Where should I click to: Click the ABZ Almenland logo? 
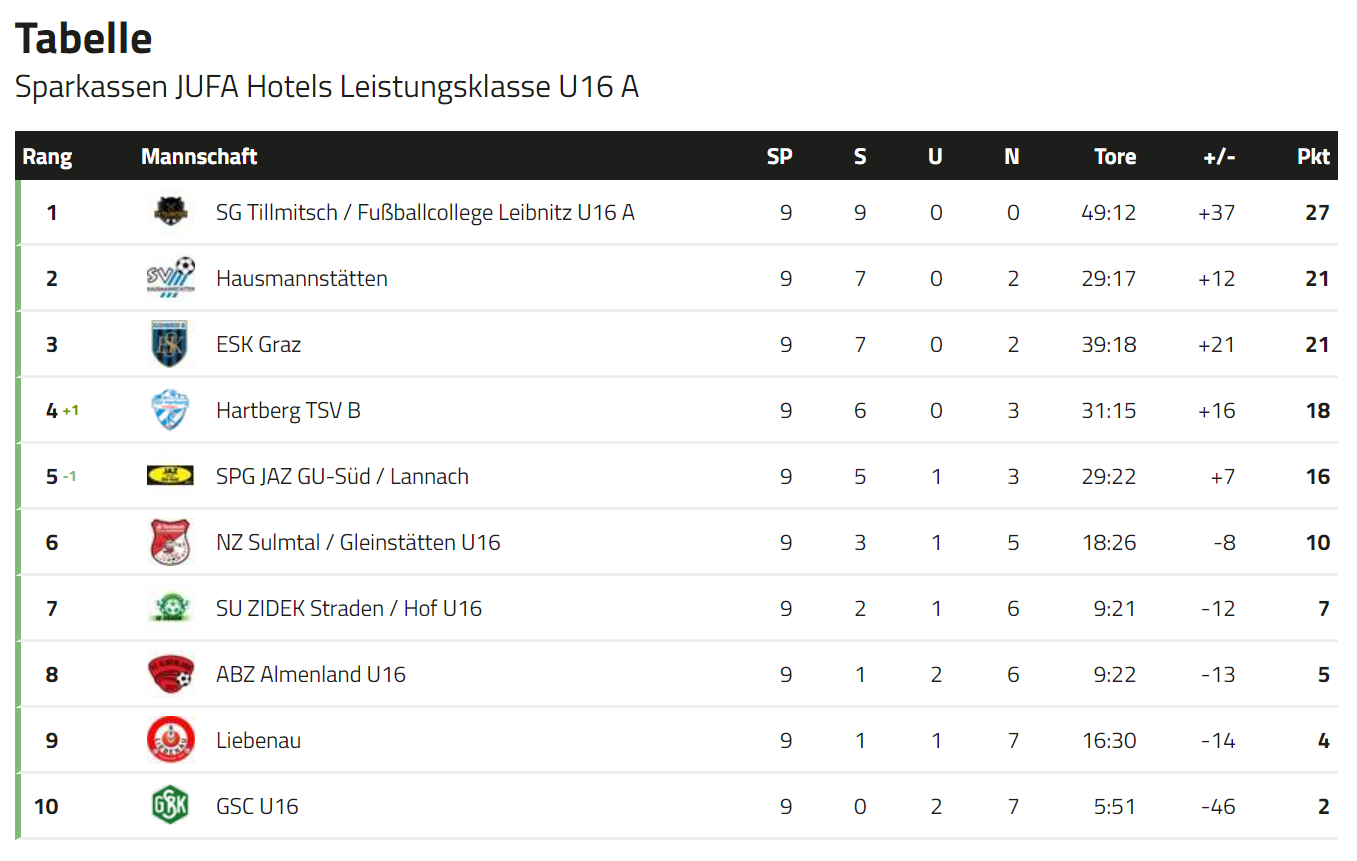170,674
